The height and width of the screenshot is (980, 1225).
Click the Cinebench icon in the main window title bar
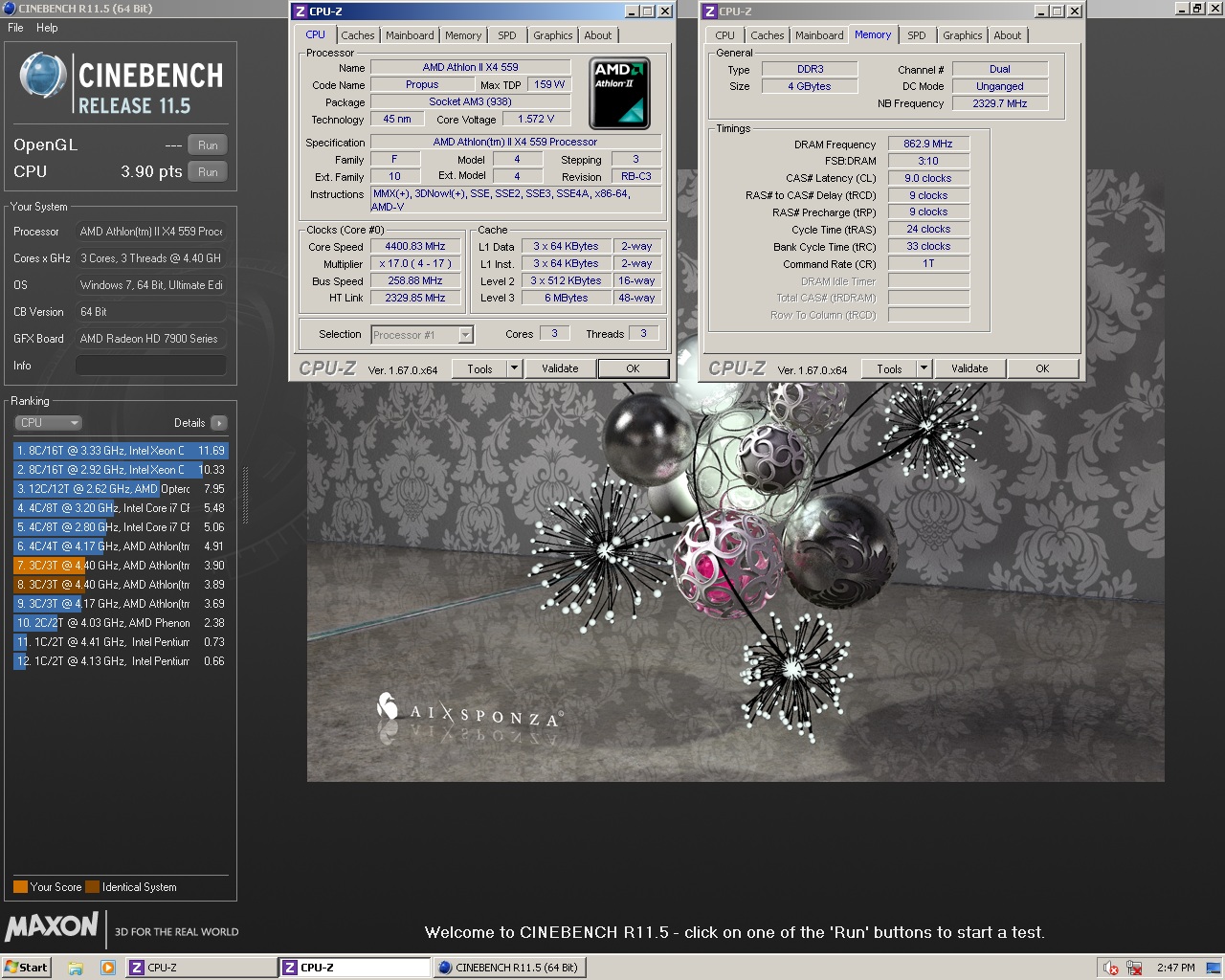[x=9, y=9]
